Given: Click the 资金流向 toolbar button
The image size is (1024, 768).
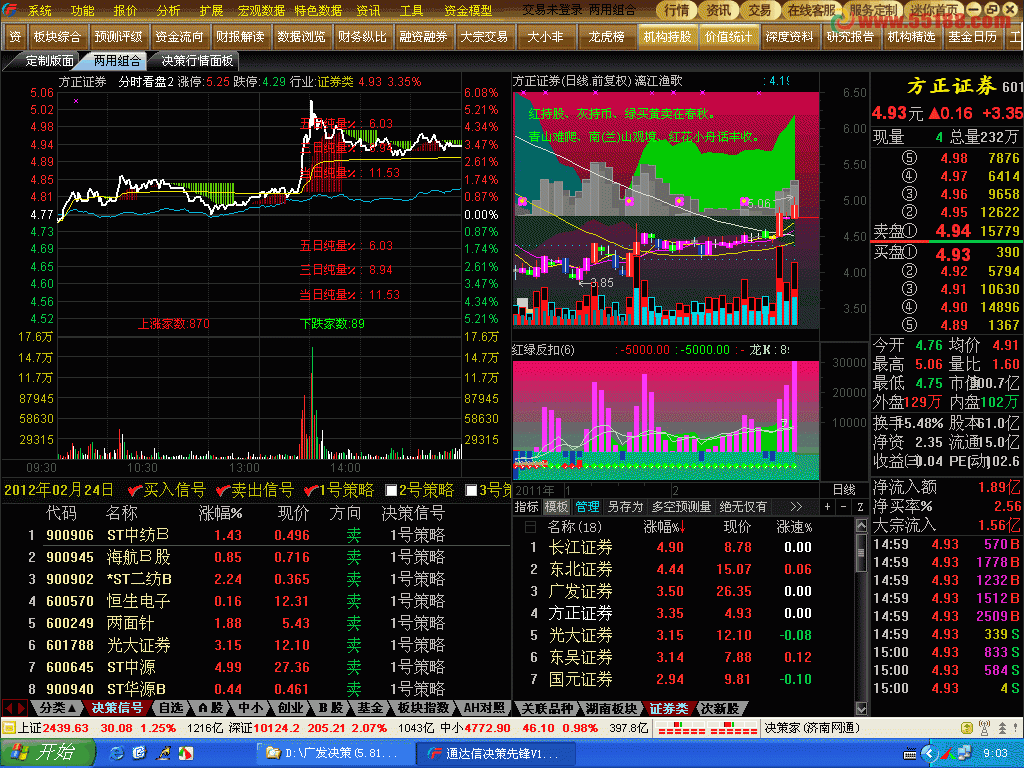Looking at the screenshot, I should 179,37.
